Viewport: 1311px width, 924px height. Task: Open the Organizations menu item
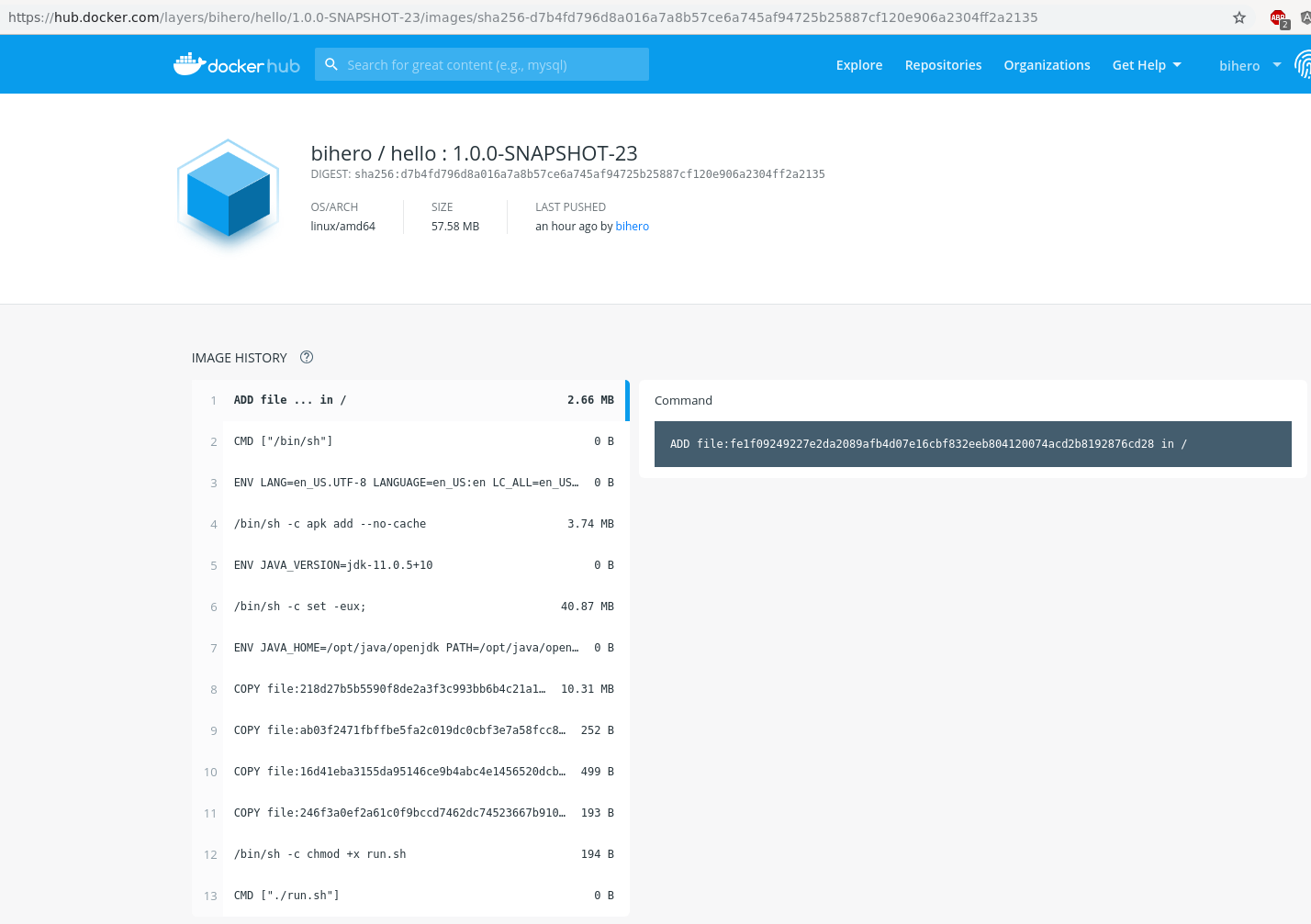coord(1047,65)
